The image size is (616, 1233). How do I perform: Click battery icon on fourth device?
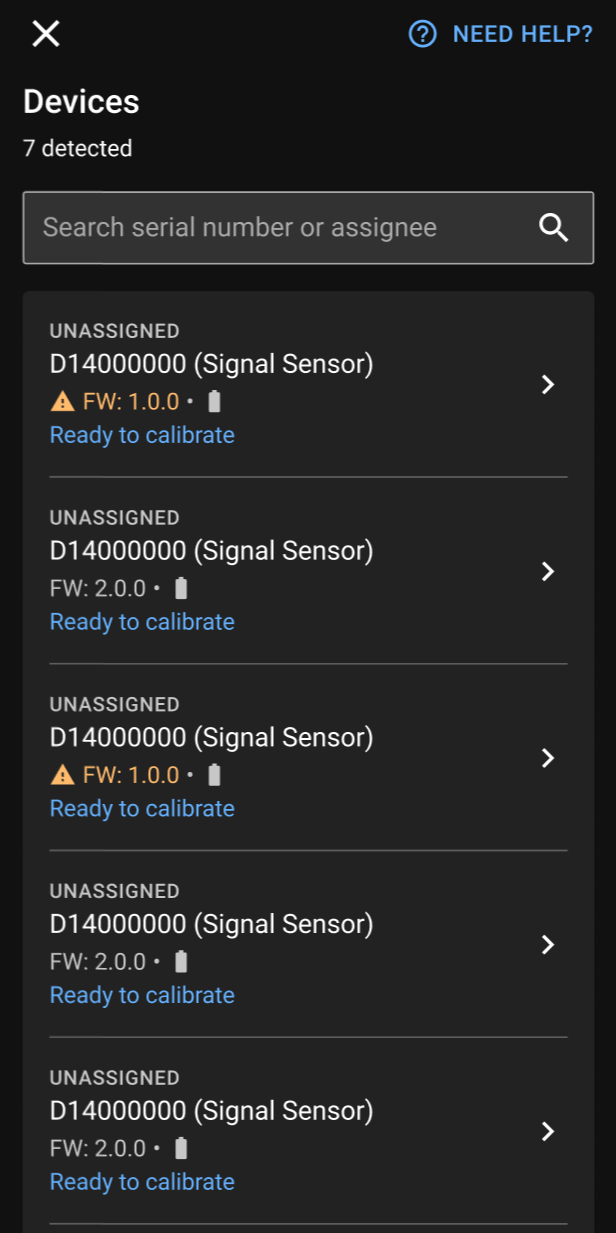tap(181, 962)
